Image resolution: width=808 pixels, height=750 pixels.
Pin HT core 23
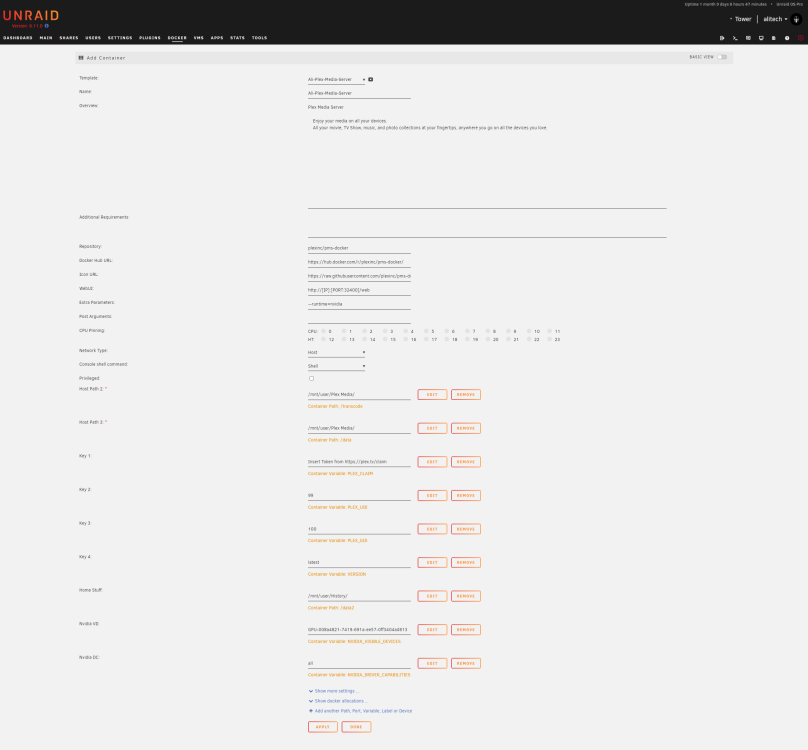point(549,339)
